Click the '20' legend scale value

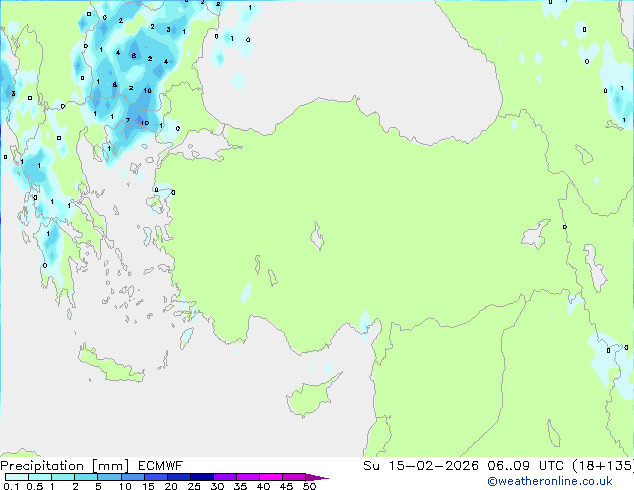click(x=171, y=486)
